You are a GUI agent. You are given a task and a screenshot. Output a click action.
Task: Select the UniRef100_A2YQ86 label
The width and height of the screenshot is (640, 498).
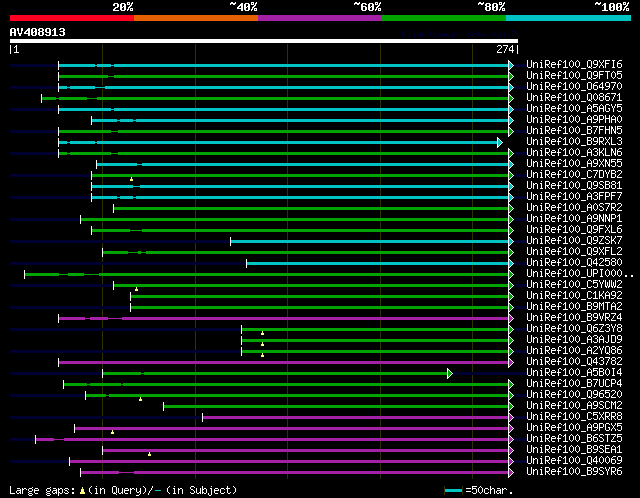tap(574, 351)
